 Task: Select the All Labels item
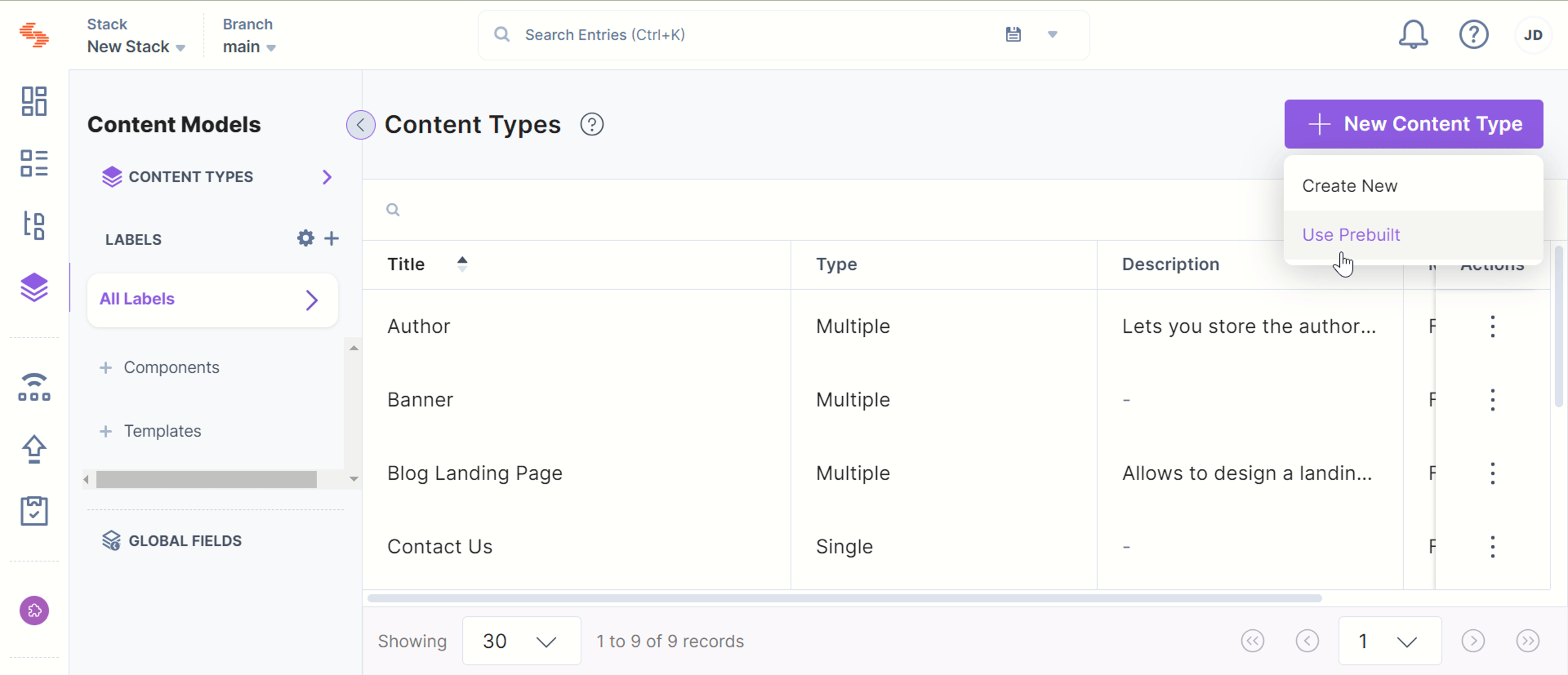tap(212, 300)
